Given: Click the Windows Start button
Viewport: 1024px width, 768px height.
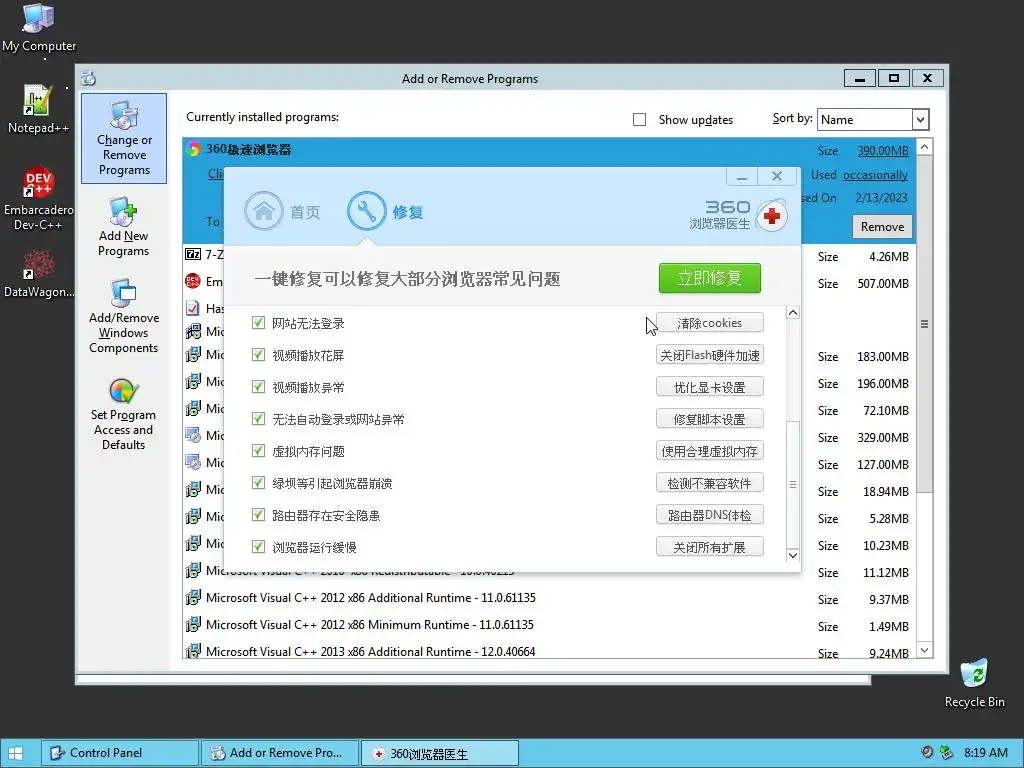Looking at the screenshot, I should click(15, 753).
